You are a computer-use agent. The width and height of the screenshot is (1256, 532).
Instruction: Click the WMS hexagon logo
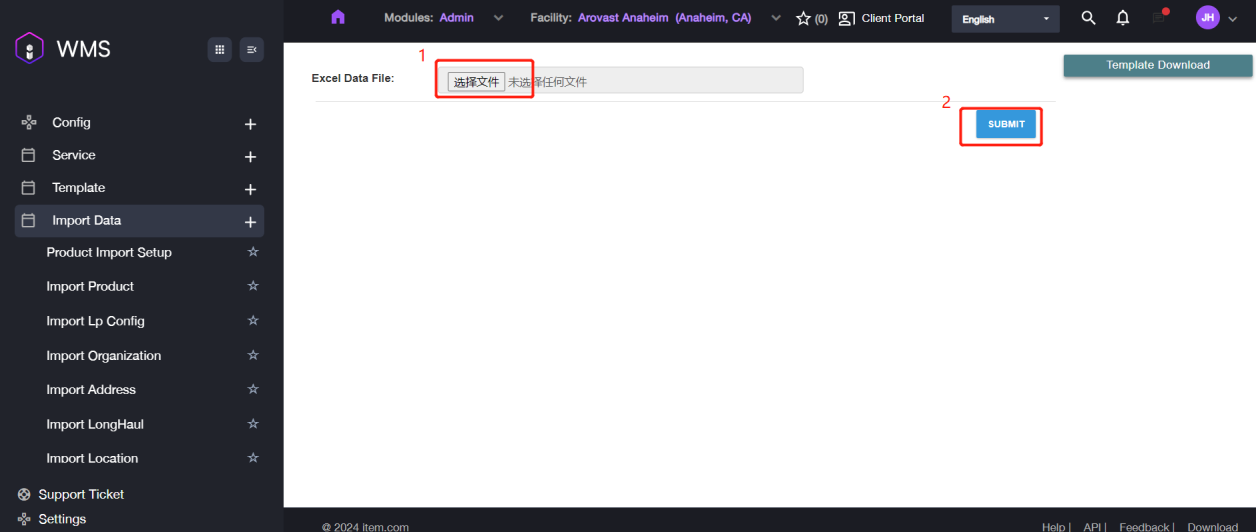tap(30, 48)
